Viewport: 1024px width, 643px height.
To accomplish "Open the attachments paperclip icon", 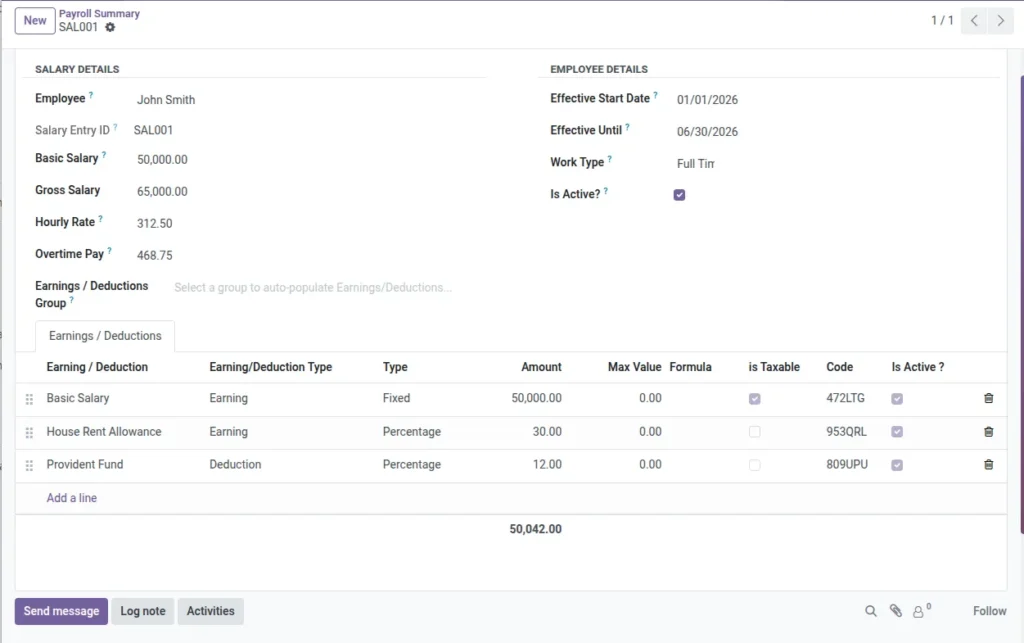I will click(895, 611).
